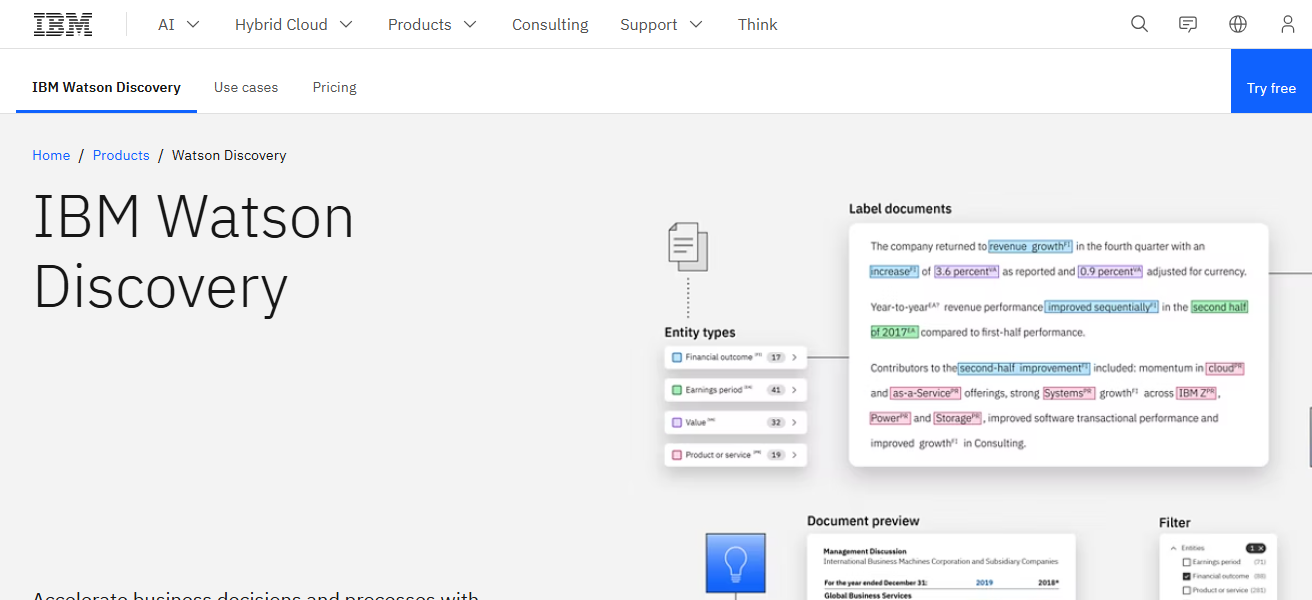The image size is (1312, 600).
Task: Open the Support dropdown
Action: [661, 24]
